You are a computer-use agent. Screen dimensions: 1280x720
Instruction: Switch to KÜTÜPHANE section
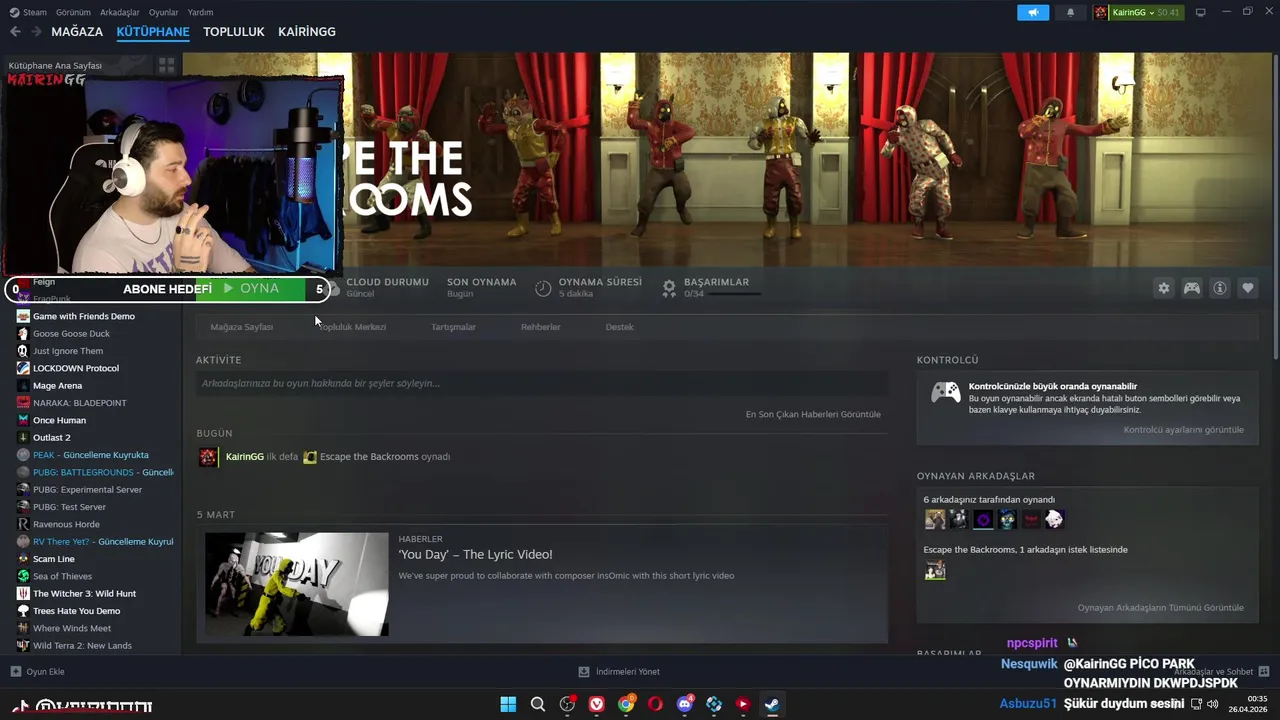[153, 32]
